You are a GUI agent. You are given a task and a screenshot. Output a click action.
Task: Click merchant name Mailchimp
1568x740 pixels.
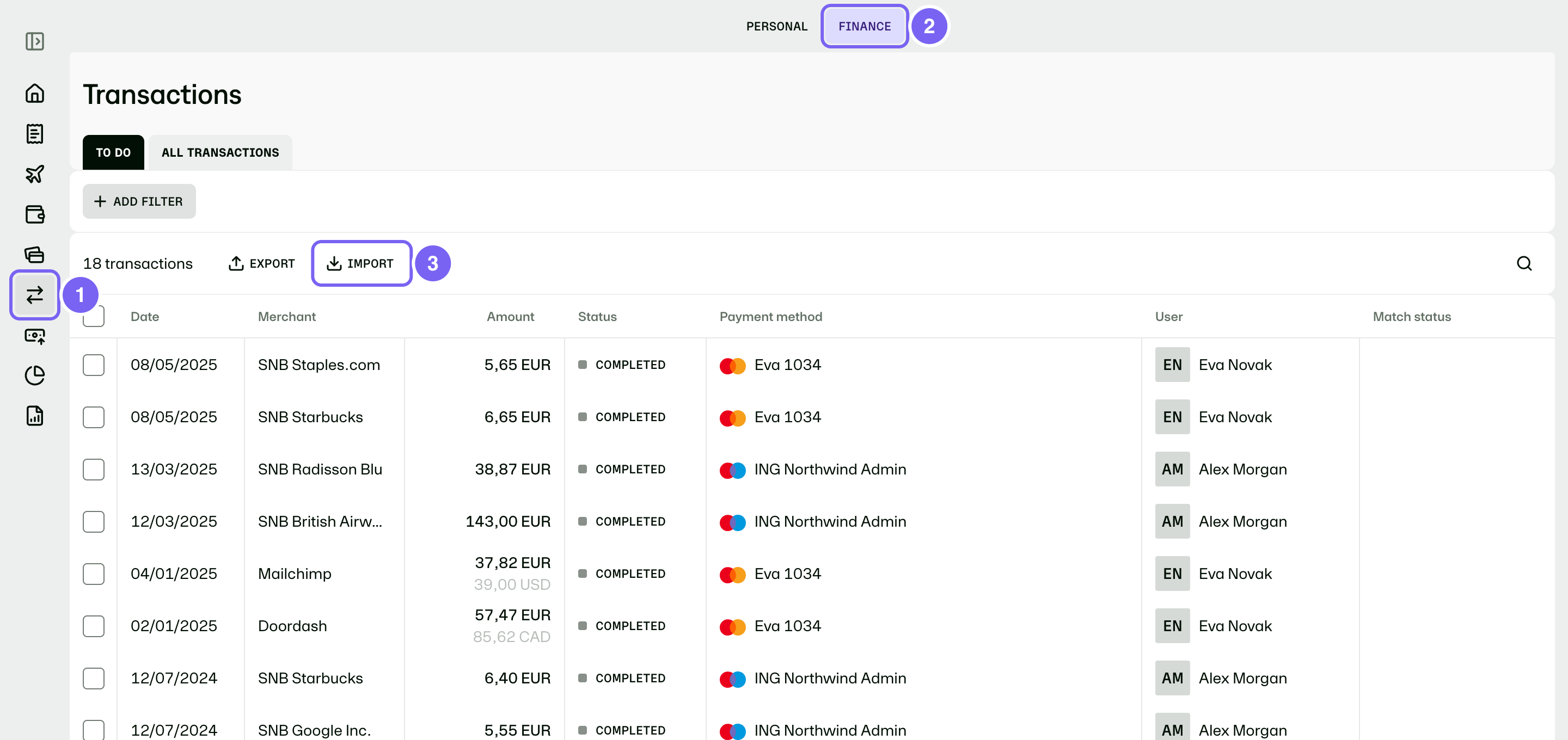pyautogui.click(x=295, y=574)
